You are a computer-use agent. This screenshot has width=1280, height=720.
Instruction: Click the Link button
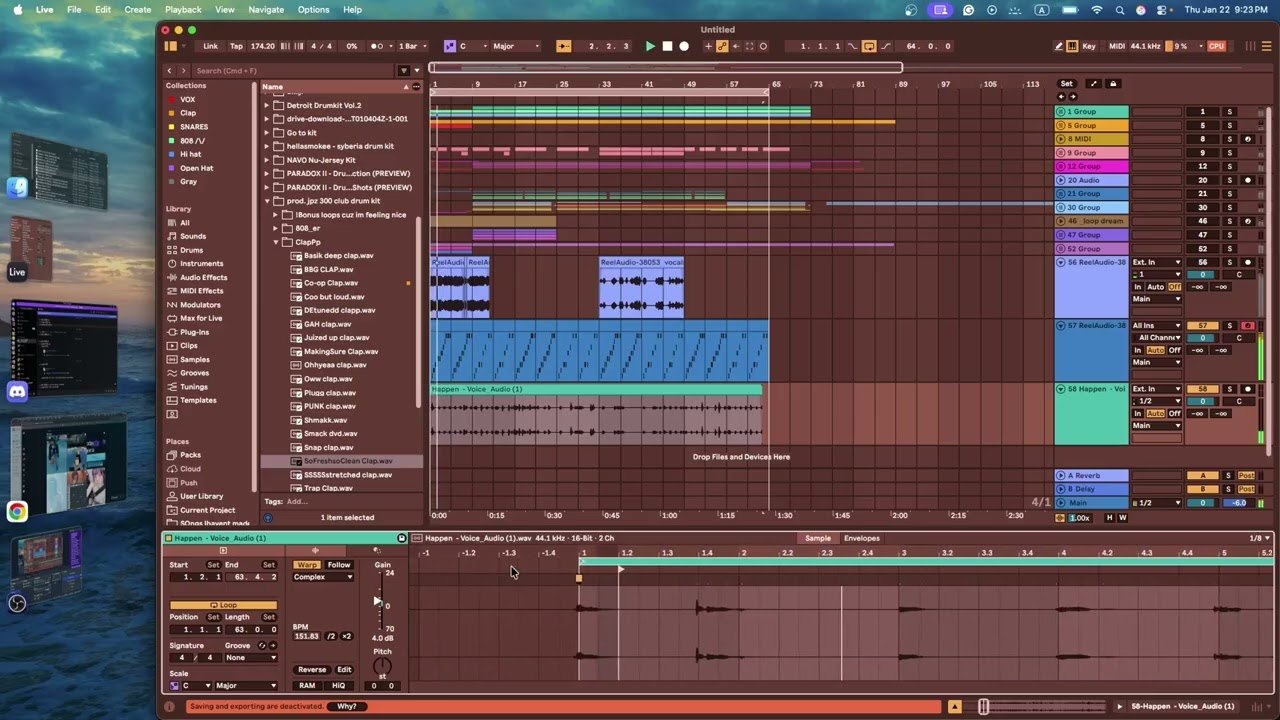[210, 46]
